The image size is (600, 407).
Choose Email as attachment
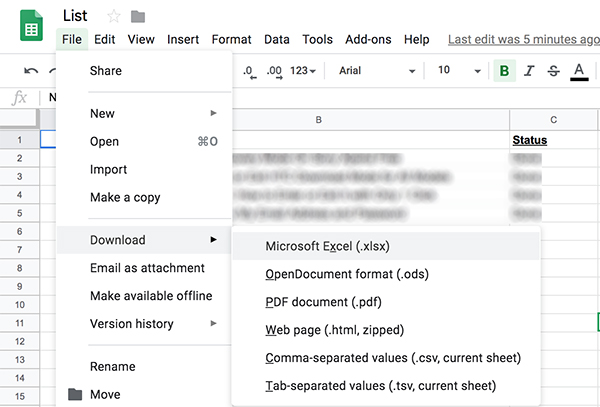point(144,268)
